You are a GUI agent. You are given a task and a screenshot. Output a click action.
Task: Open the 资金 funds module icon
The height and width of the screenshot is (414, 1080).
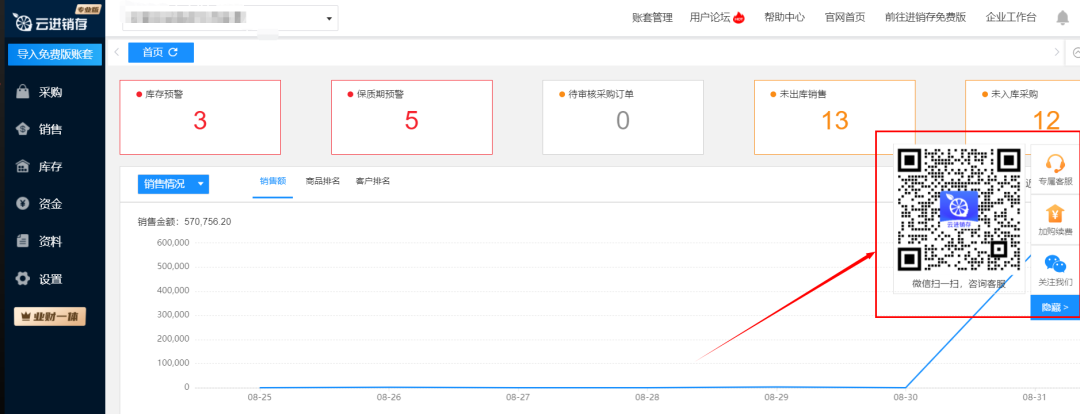[23, 204]
